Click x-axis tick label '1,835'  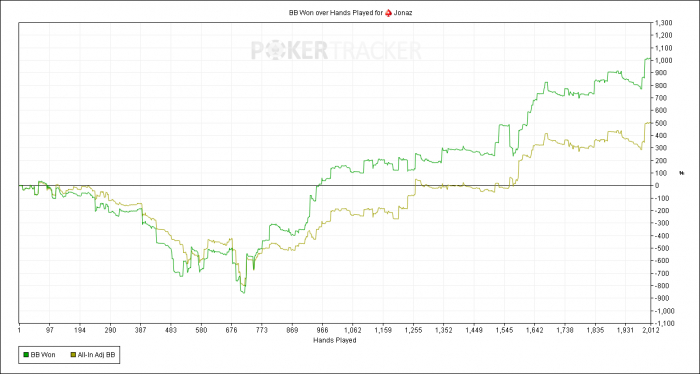tap(595, 331)
